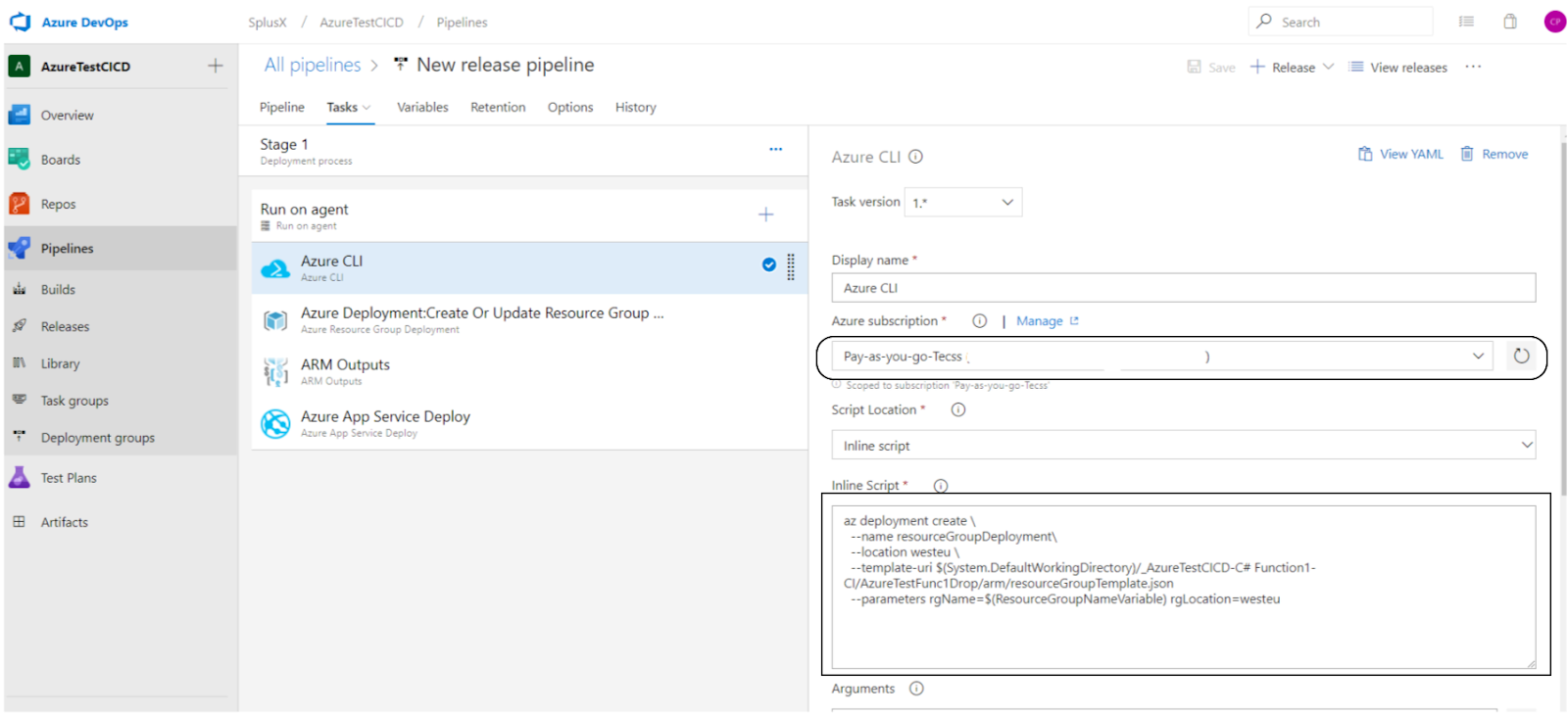Click inside the Inline Script text area

[x=1184, y=588]
